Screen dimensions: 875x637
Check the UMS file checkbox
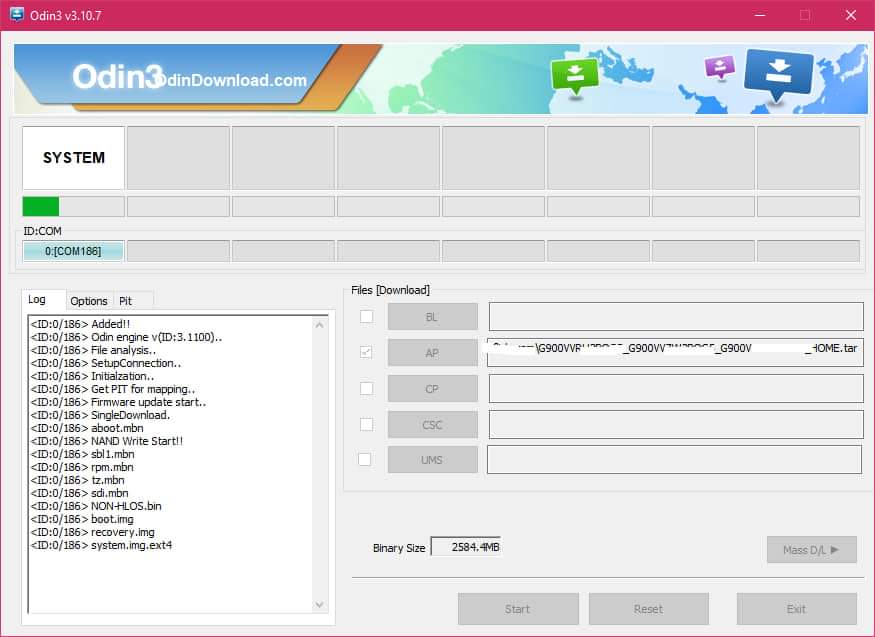tap(364, 460)
